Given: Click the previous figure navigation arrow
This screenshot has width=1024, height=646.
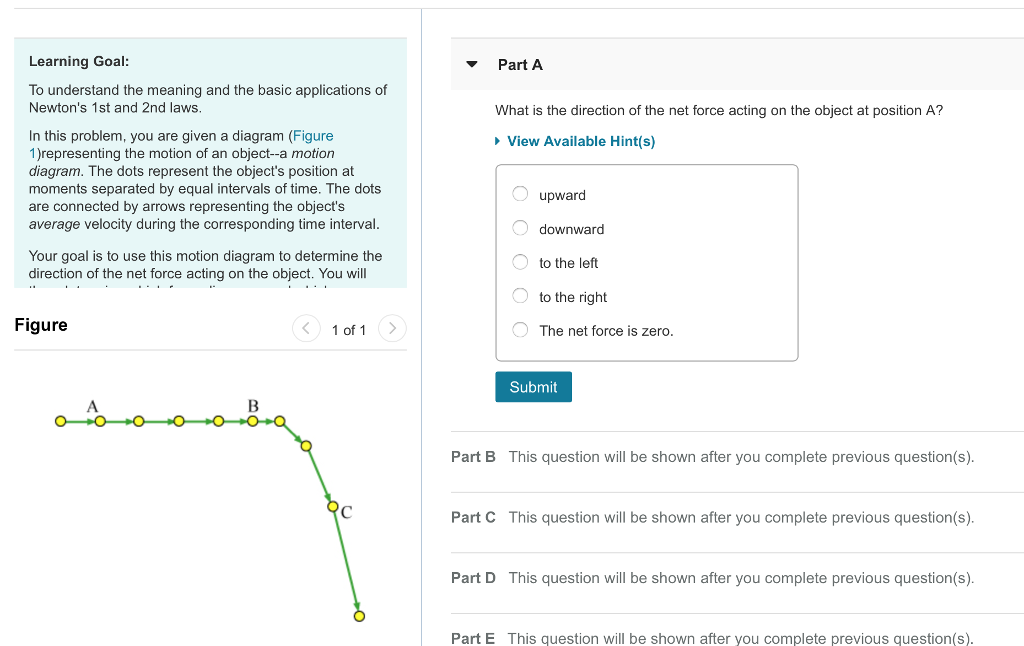Looking at the screenshot, I should pyautogui.click(x=306, y=328).
